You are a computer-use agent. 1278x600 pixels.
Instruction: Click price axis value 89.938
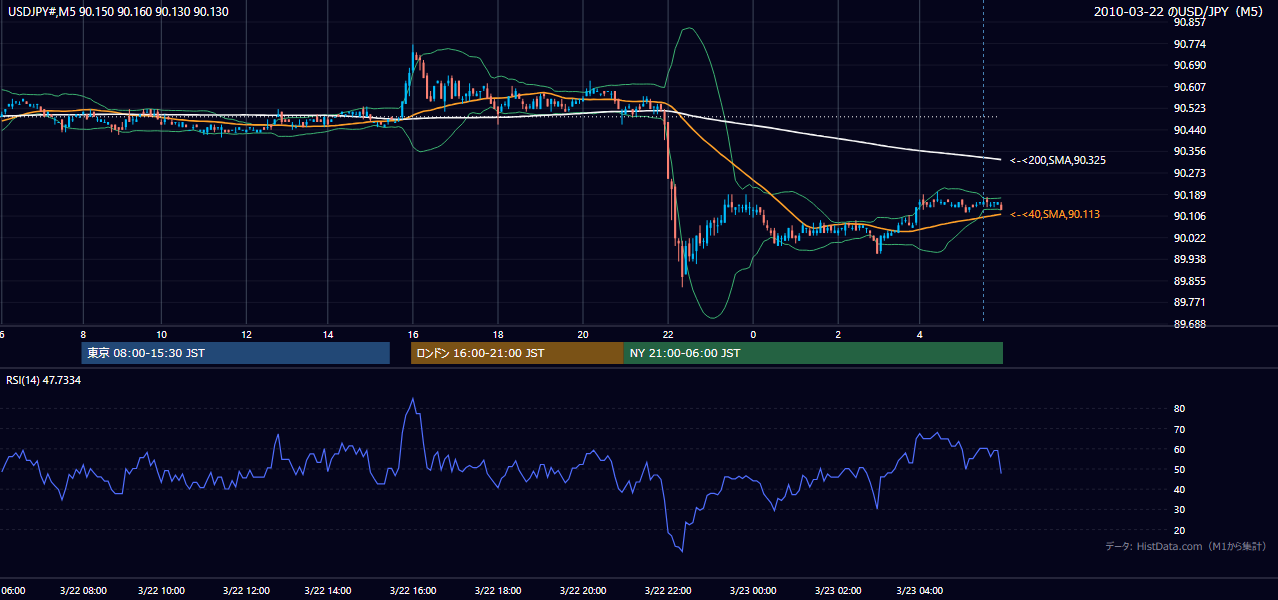(1189, 259)
